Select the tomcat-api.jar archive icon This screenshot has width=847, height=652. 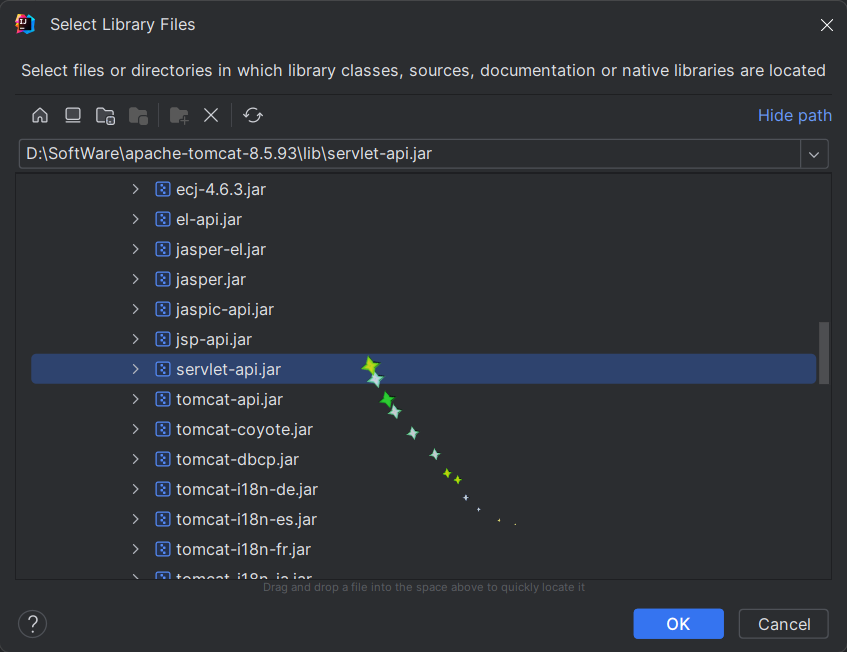pos(163,399)
